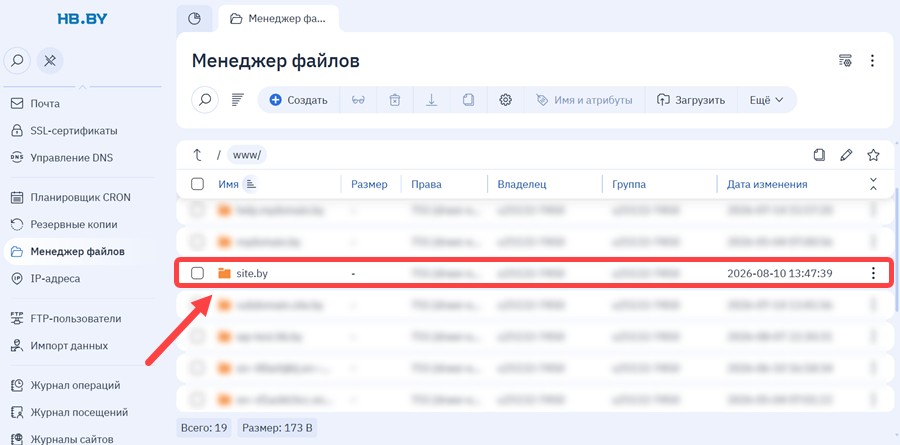Click the copy icon in toolbar
The width and height of the screenshot is (900, 445).
pos(468,100)
